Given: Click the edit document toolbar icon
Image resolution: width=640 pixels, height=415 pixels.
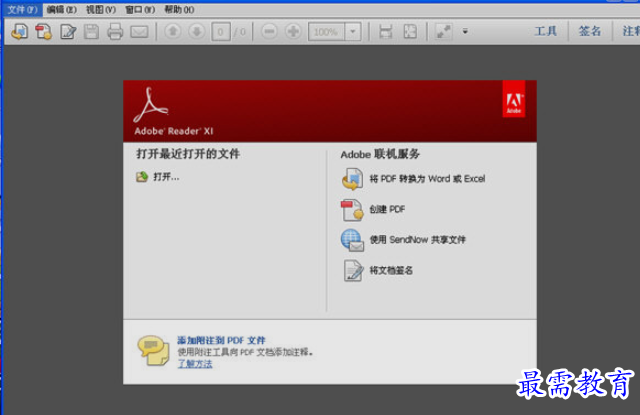Looking at the screenshot, I should [x=68, y=31].
